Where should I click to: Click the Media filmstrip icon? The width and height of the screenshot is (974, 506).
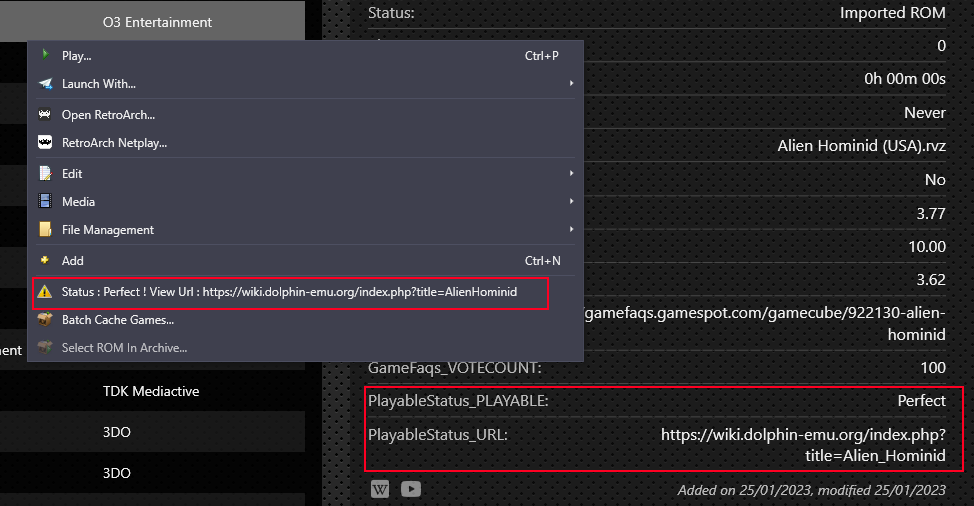point(45,201)
